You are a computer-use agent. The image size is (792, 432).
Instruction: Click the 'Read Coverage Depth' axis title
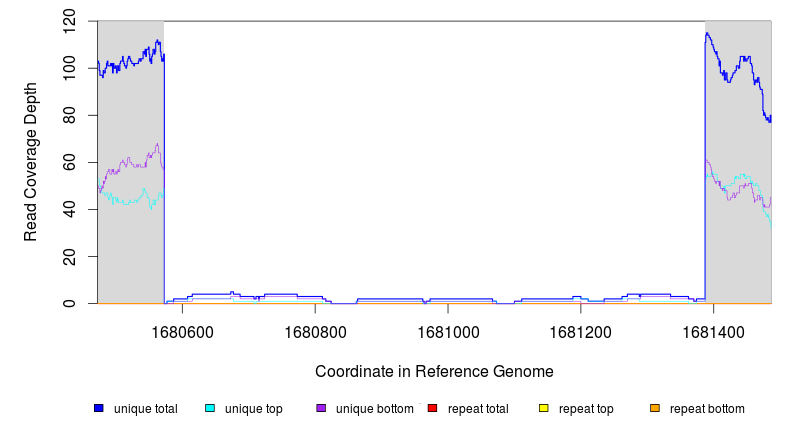click(x=31, y=162)
